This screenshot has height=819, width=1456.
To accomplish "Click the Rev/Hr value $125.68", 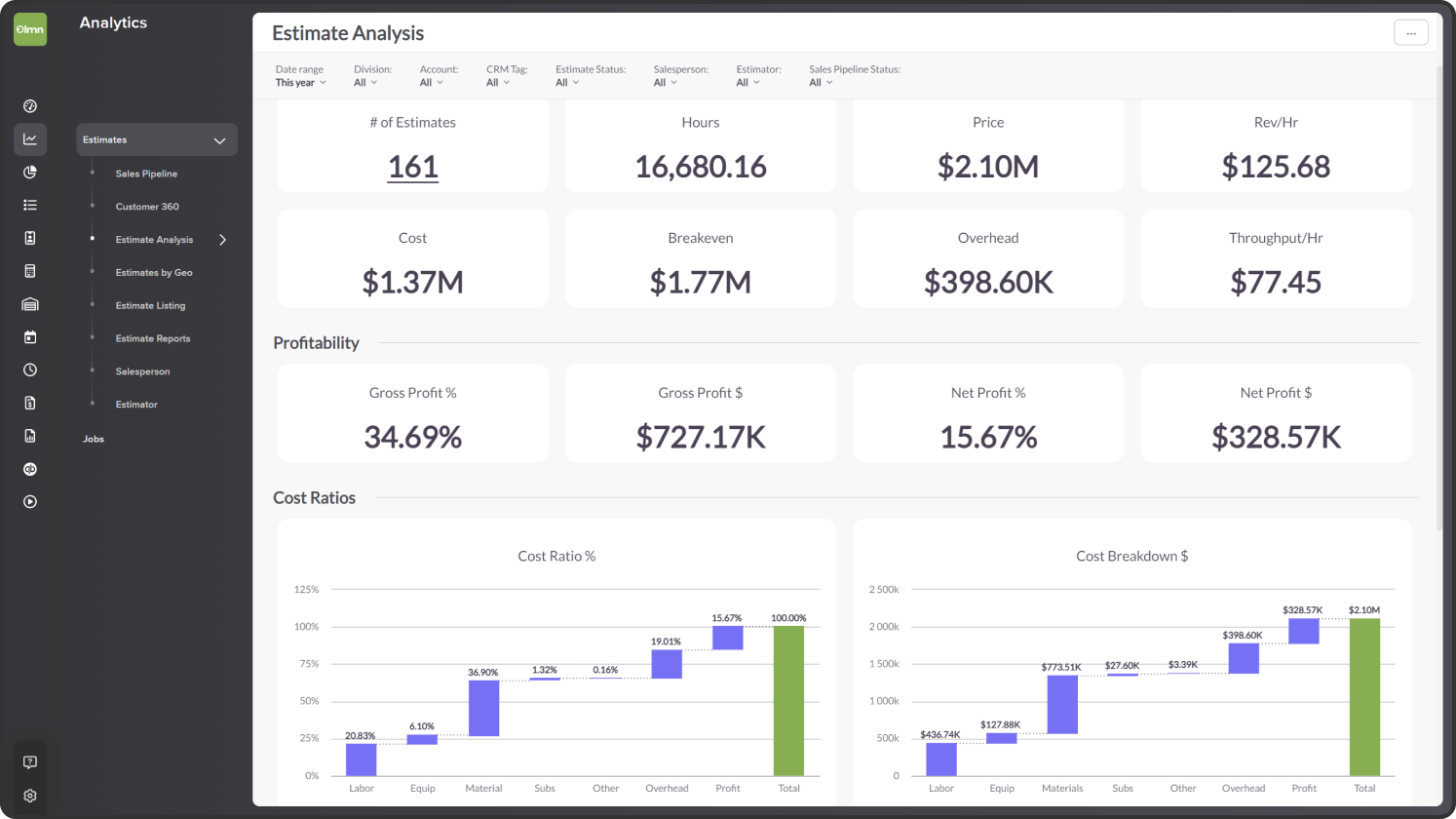I will pyautogui.click(x=1276, y=167).
